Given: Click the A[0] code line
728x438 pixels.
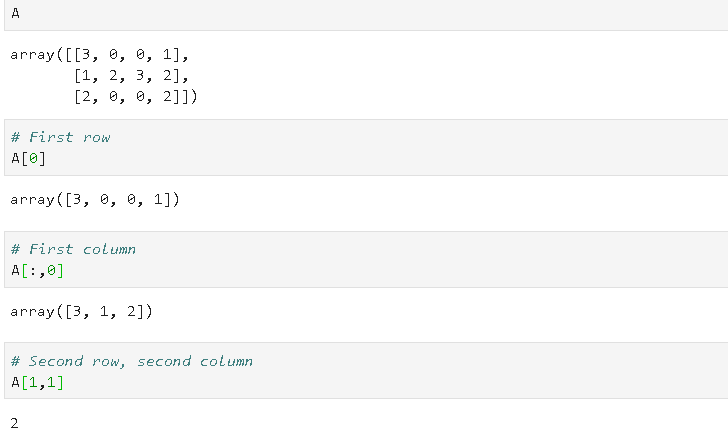Looking at the screenshot, I should pyautogui.click(x=28, y=158).
